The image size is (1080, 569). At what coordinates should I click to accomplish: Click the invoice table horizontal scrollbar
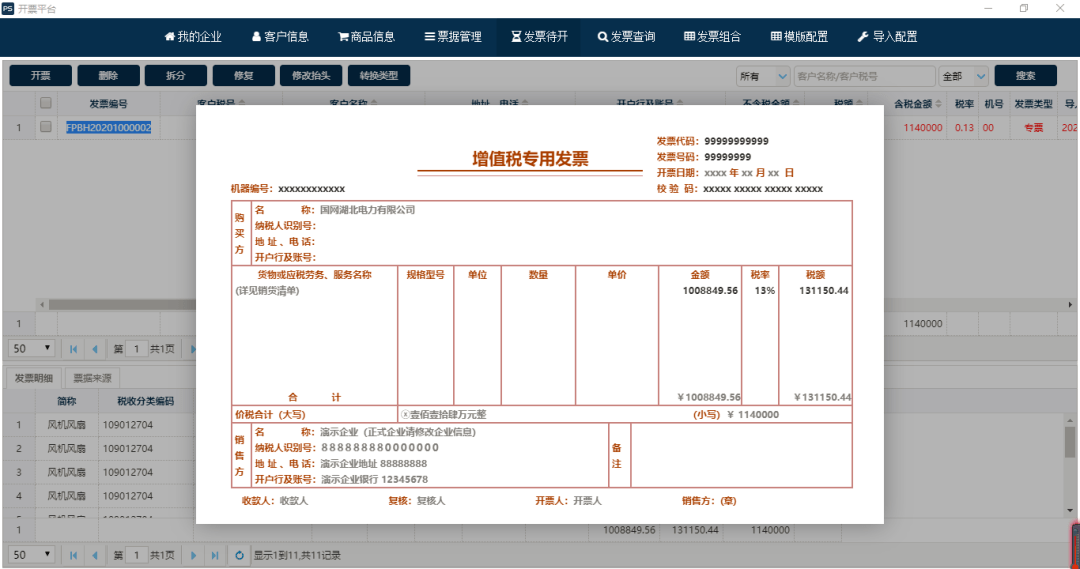click(123, 304)
